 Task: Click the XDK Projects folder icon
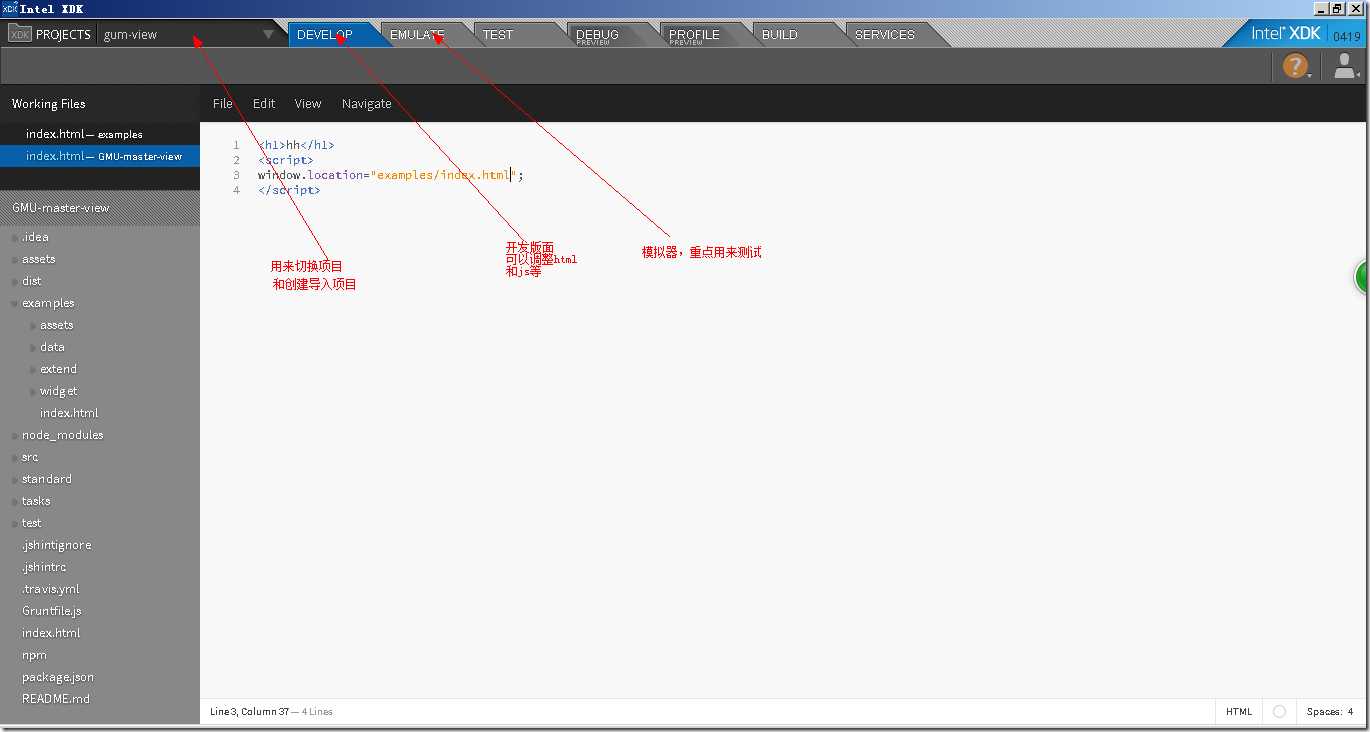(20, 34)
